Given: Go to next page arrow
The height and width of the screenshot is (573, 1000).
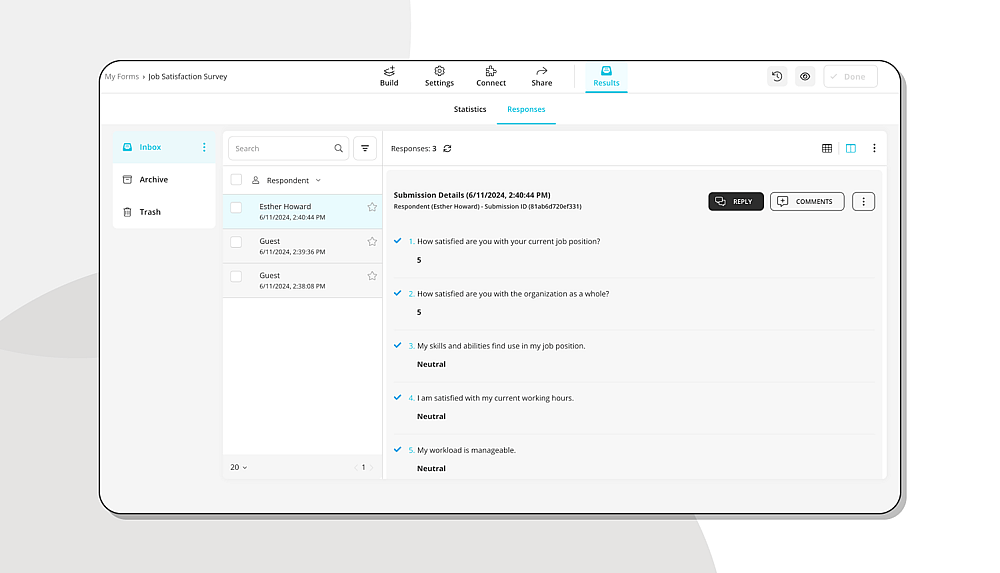Looking at the screenshot, I should click(371, 468).
